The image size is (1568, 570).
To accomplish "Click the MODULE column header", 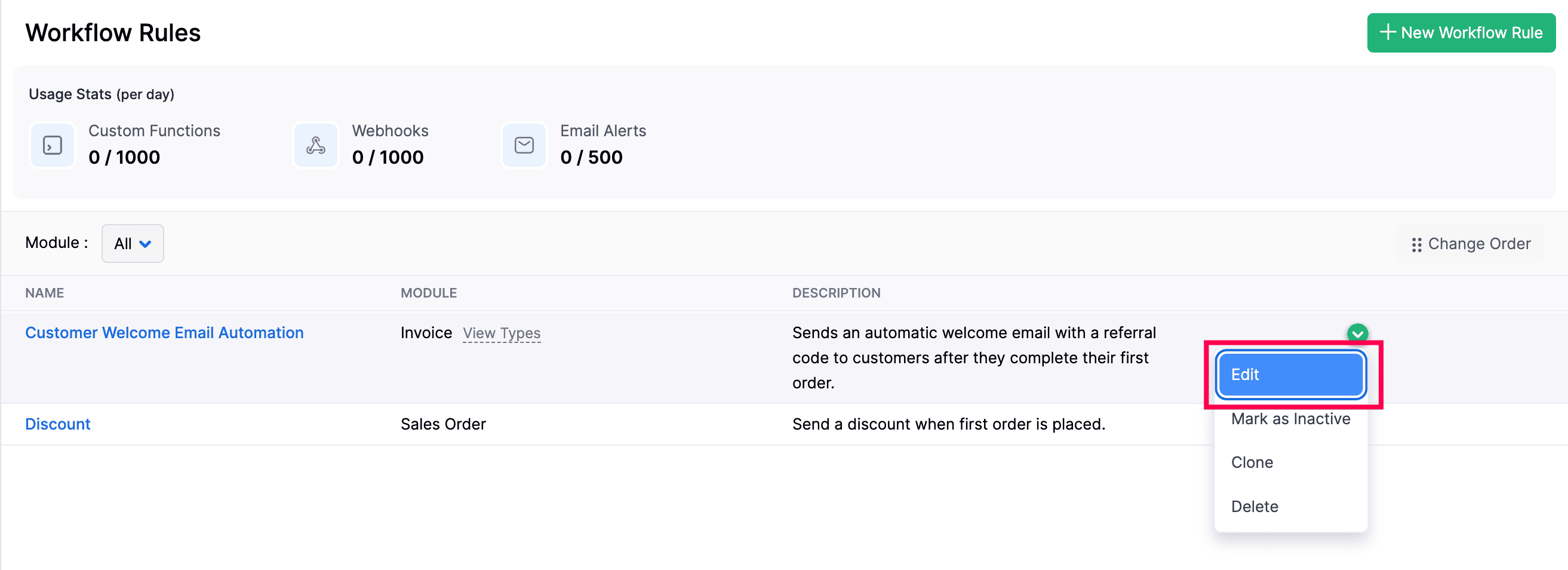I will 429,293.
